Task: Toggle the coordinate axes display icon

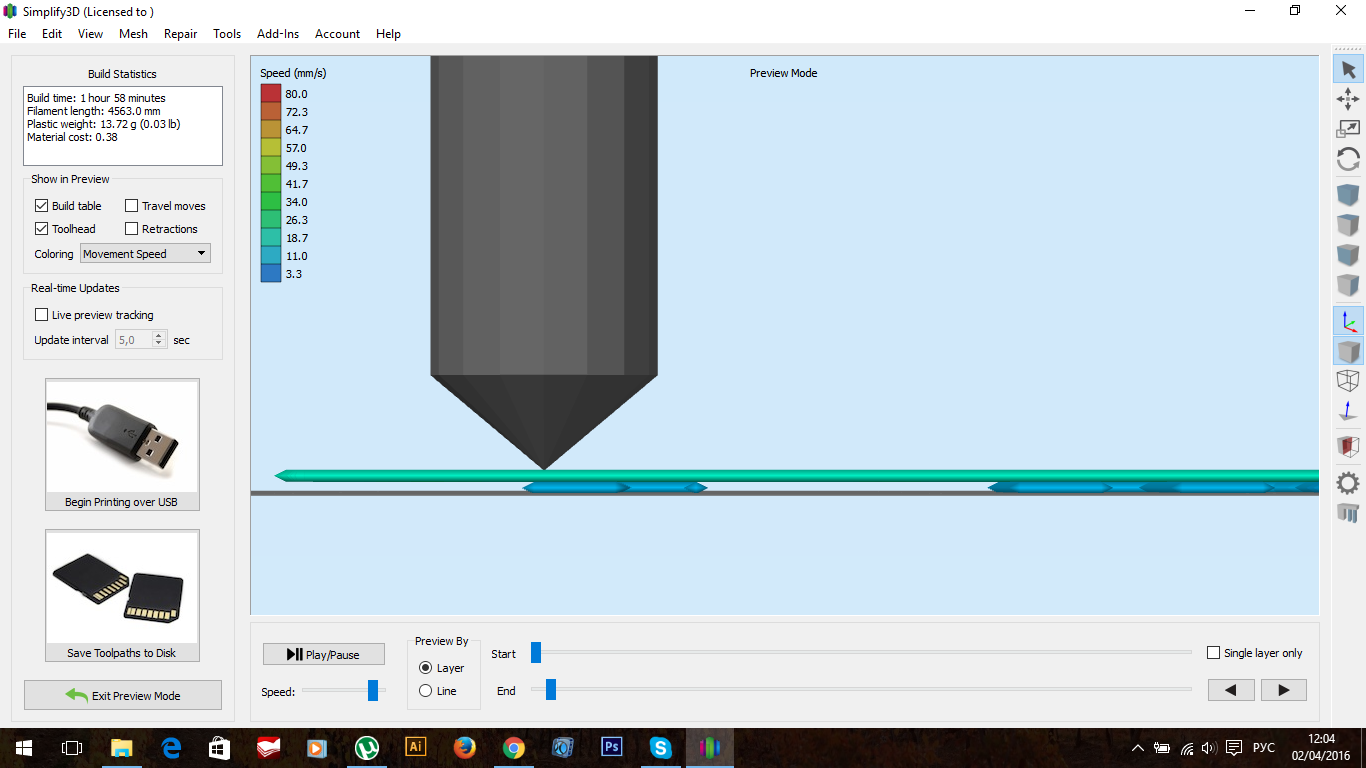Action: tap(1348, 321)
